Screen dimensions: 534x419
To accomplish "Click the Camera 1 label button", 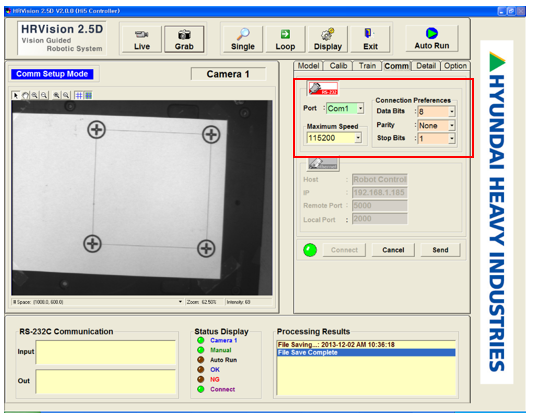I will pyautogui.click(x=228, y=74).
